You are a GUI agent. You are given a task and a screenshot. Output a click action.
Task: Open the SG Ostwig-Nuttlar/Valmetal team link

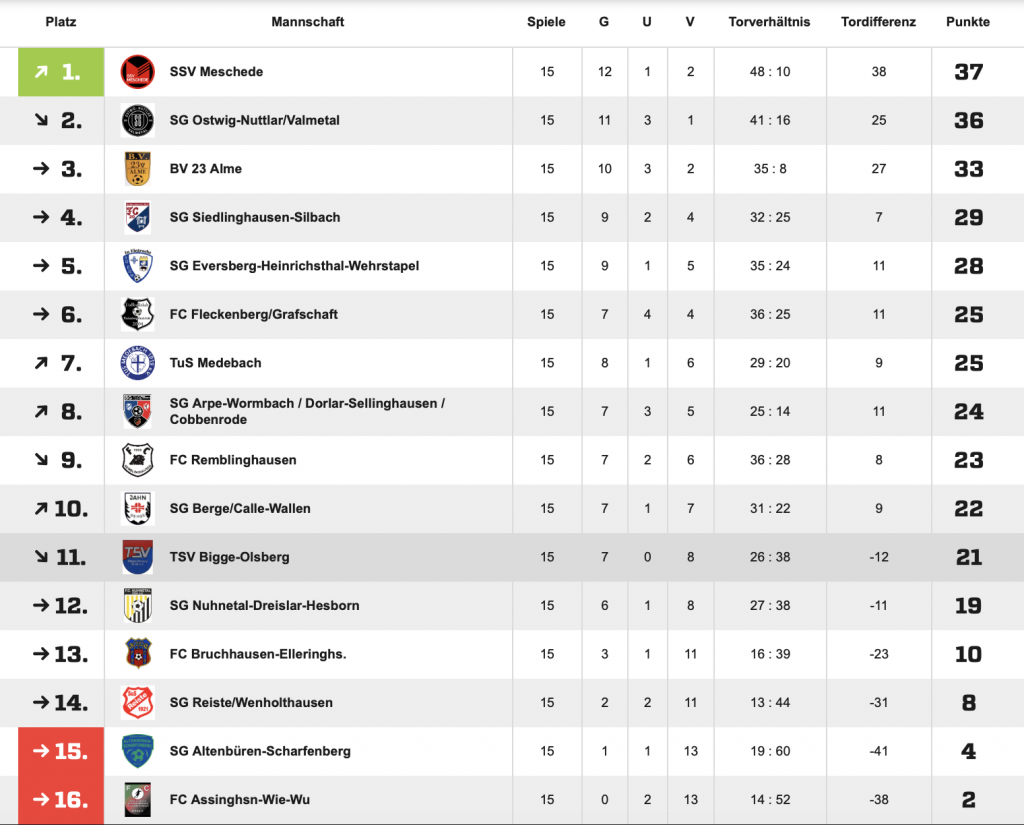click(254, 120)
